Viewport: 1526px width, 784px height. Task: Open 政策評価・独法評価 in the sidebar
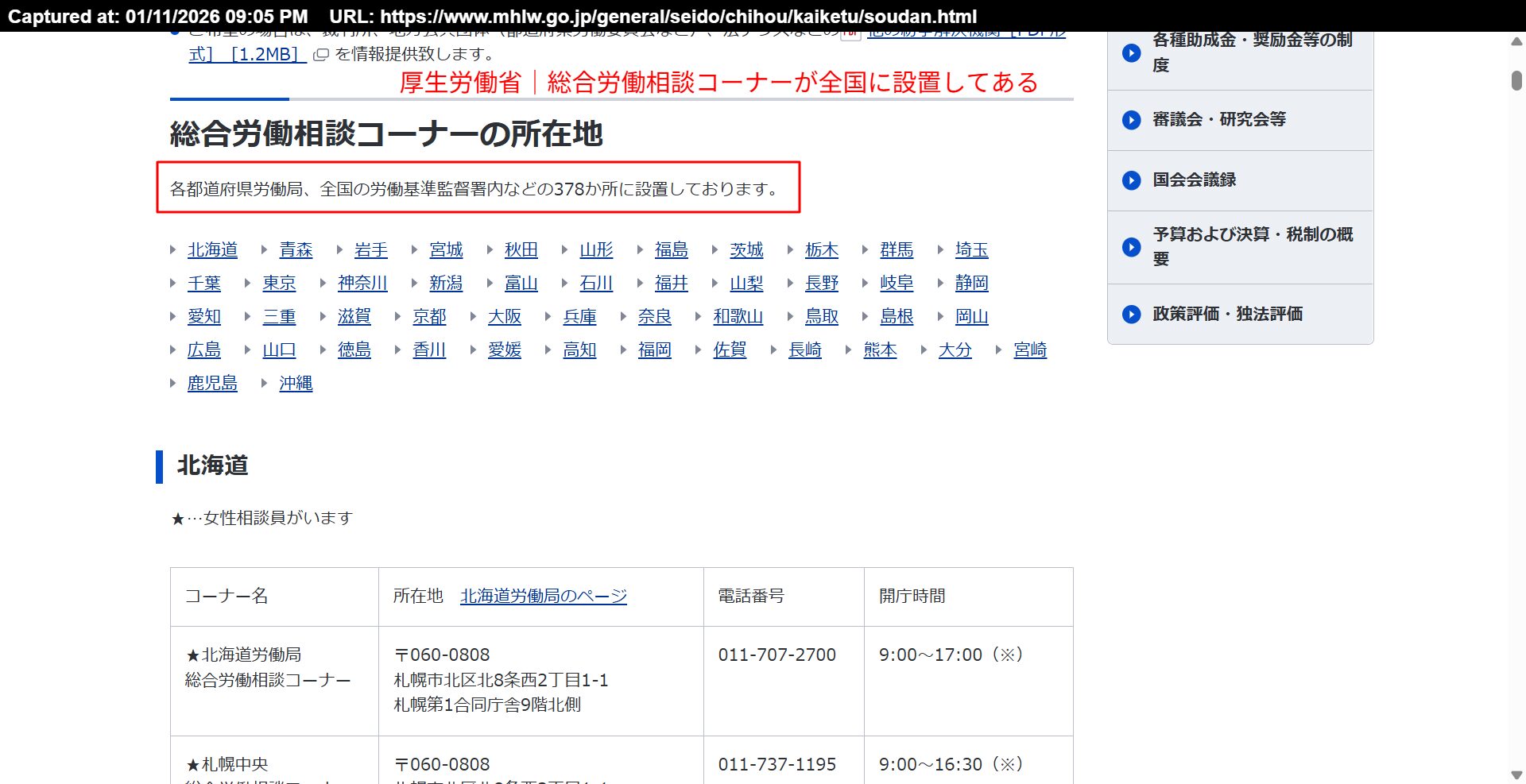coord(1240,315)
